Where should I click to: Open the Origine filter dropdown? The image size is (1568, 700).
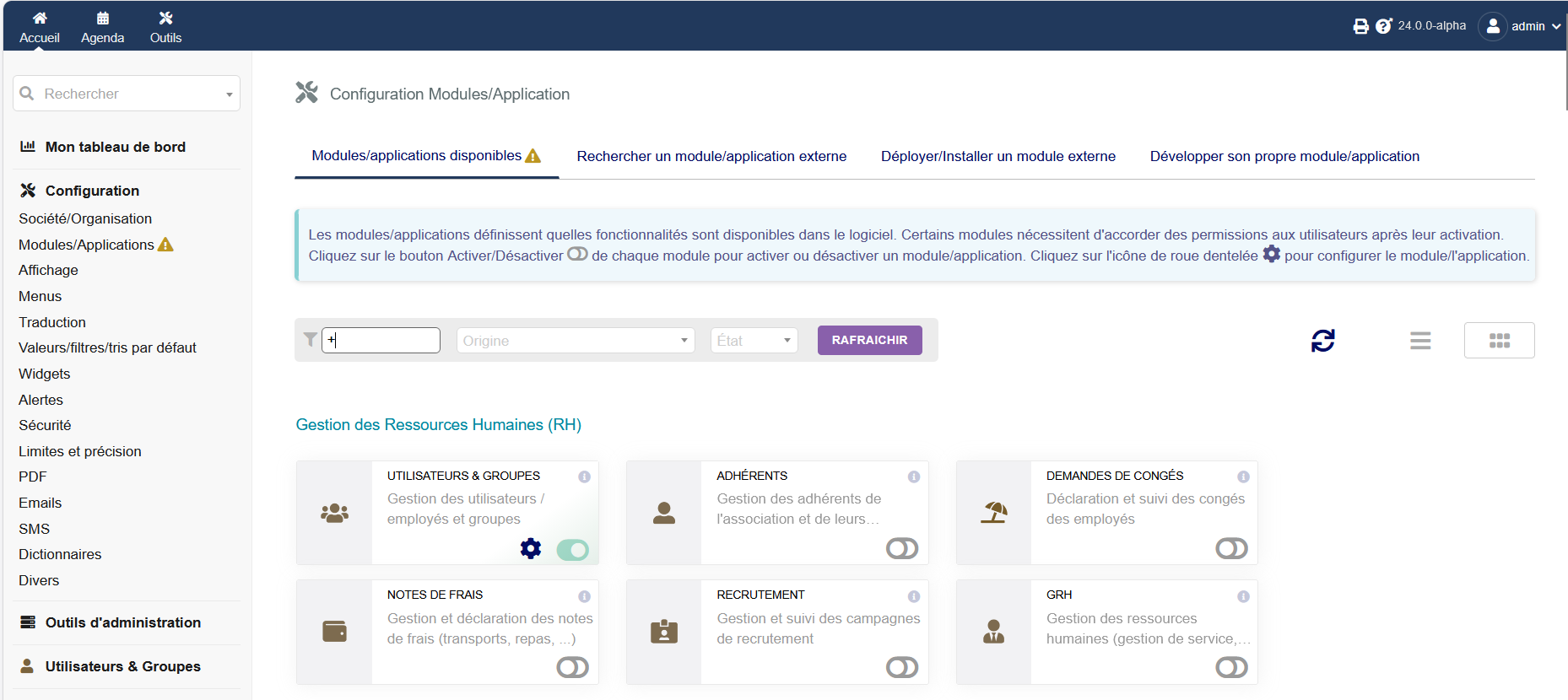[576, 341]
